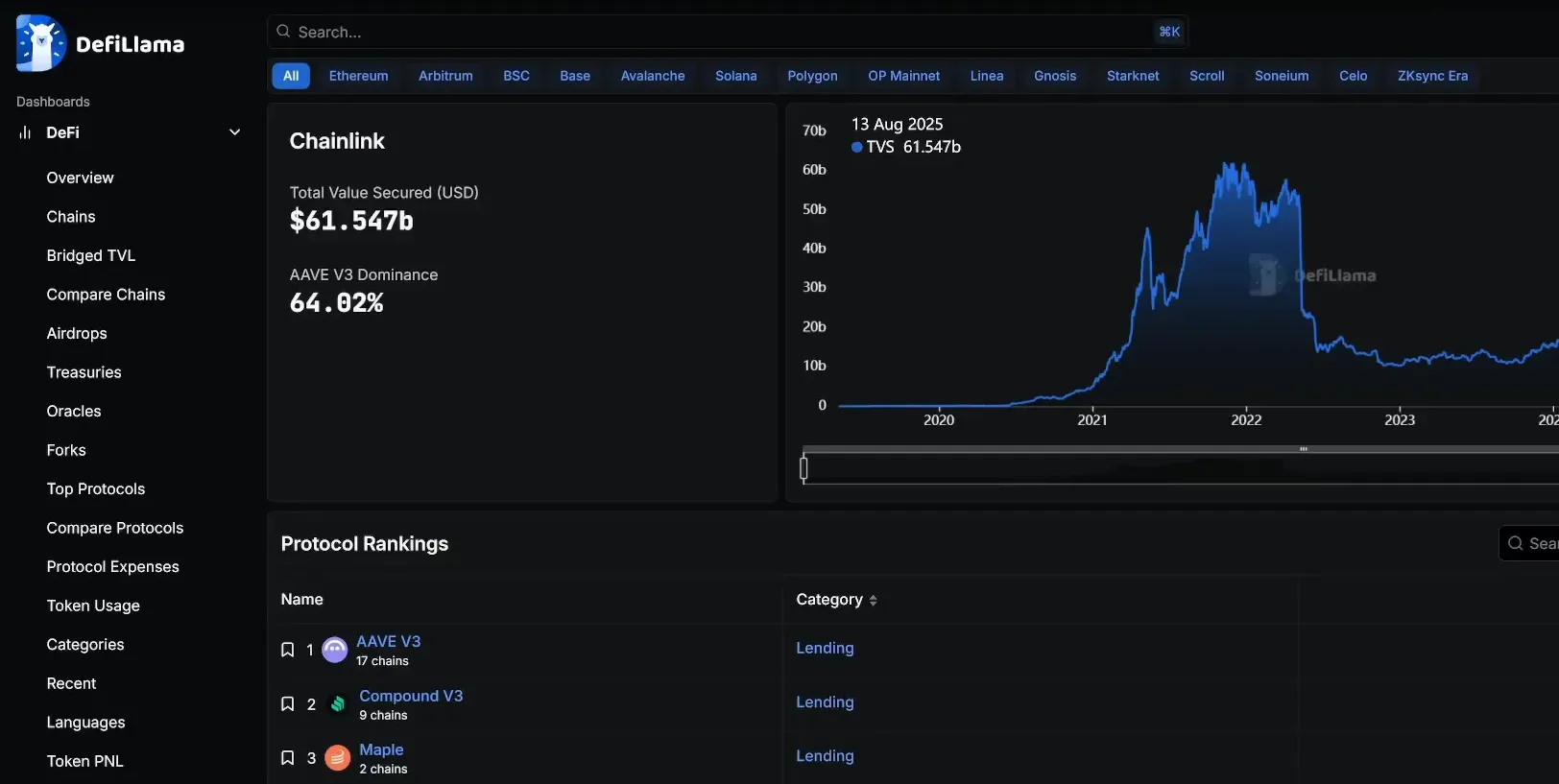
Task: Open the Compound V3 protocol link
Action: click(x=411, y=696)
